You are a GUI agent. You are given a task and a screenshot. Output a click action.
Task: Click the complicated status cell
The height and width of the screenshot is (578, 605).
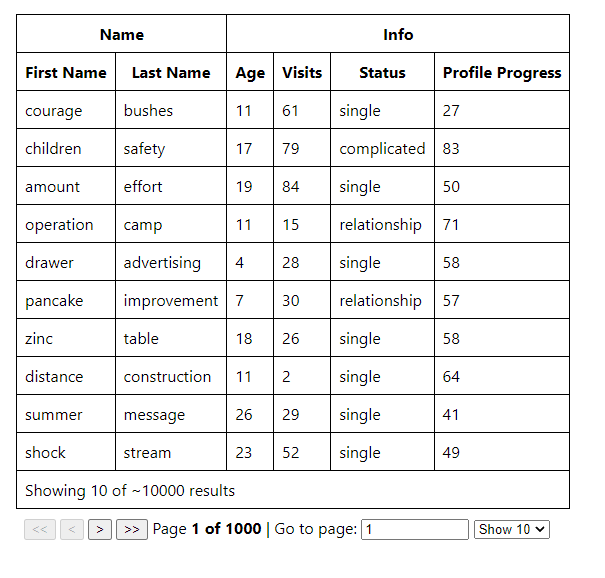pos(382,149)
